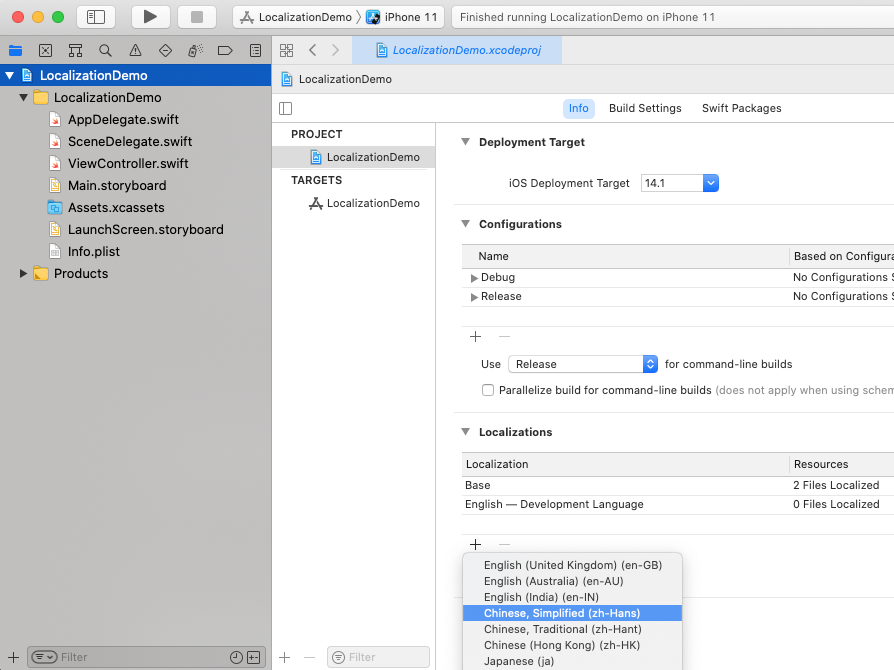Collapse the Localizations section
The width and height of the screenshot is (894, 670).
(465, 432)
